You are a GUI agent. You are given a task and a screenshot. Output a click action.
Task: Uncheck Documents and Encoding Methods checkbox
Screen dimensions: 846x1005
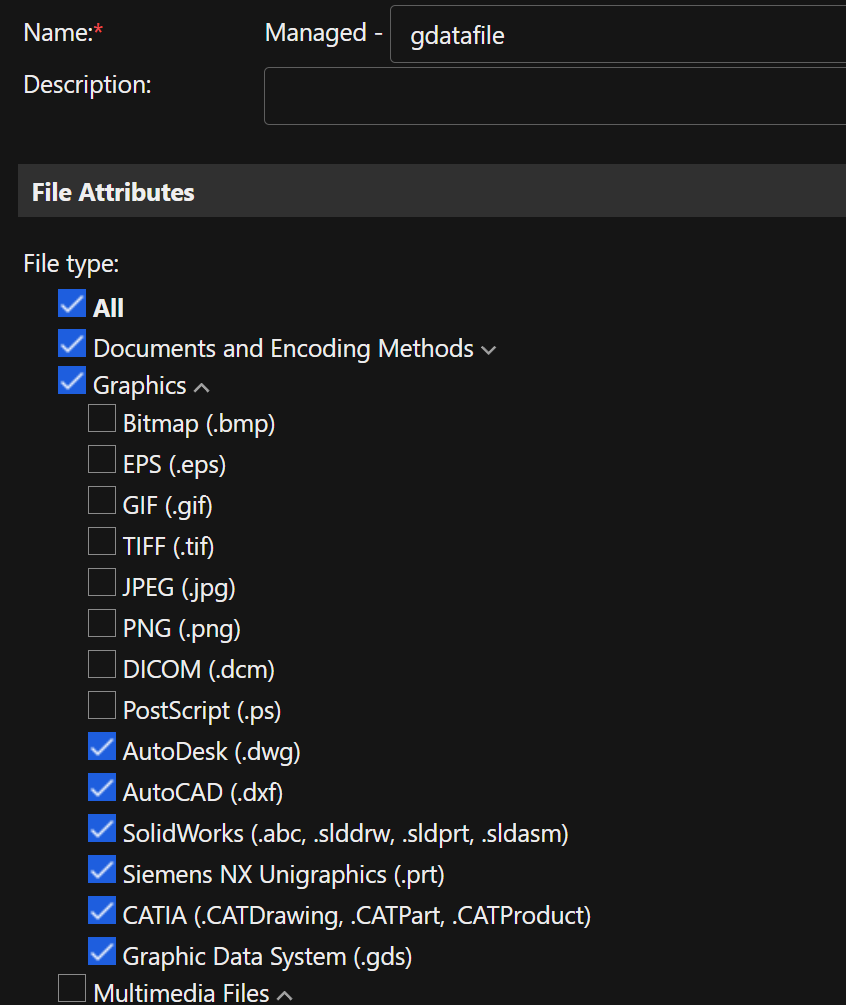(x=72, y=344)
